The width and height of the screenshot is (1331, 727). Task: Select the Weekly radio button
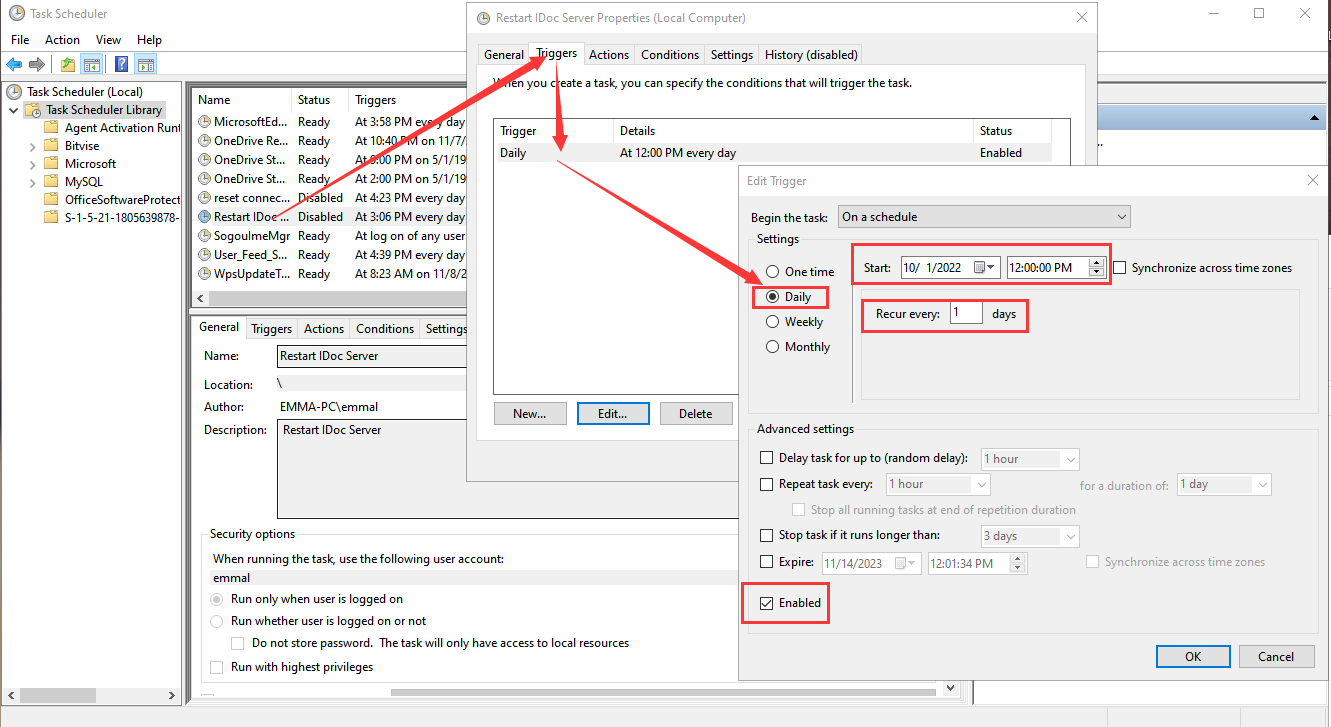[x=772, y=322]
